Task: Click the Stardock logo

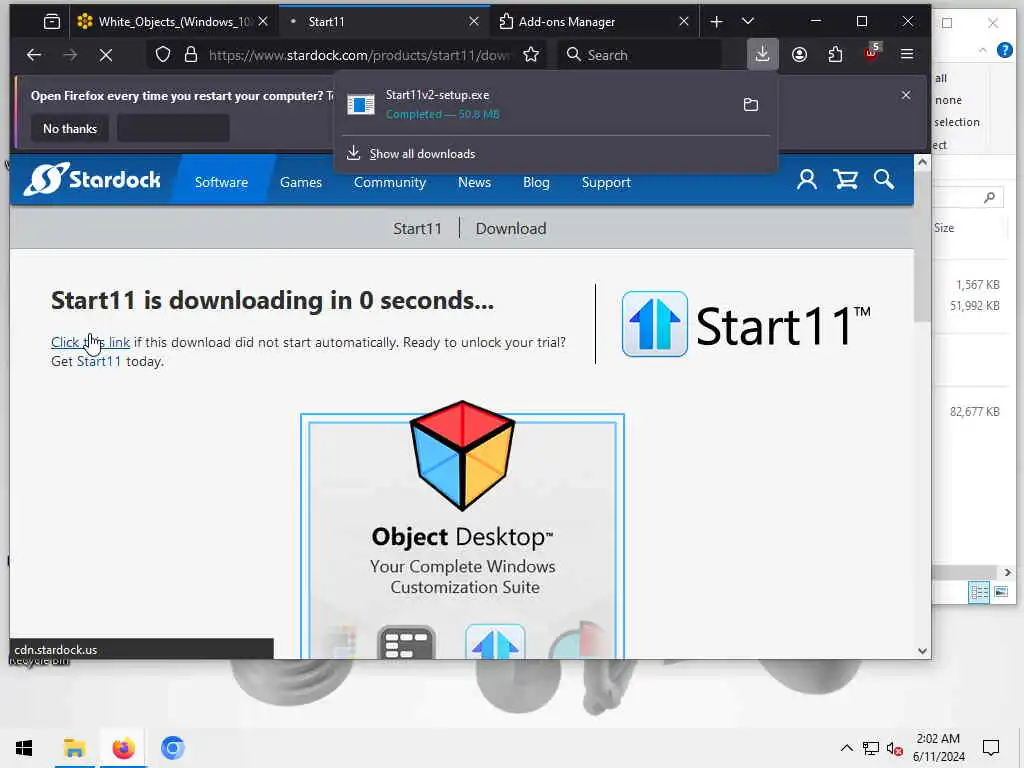Action: click(92, 179)
